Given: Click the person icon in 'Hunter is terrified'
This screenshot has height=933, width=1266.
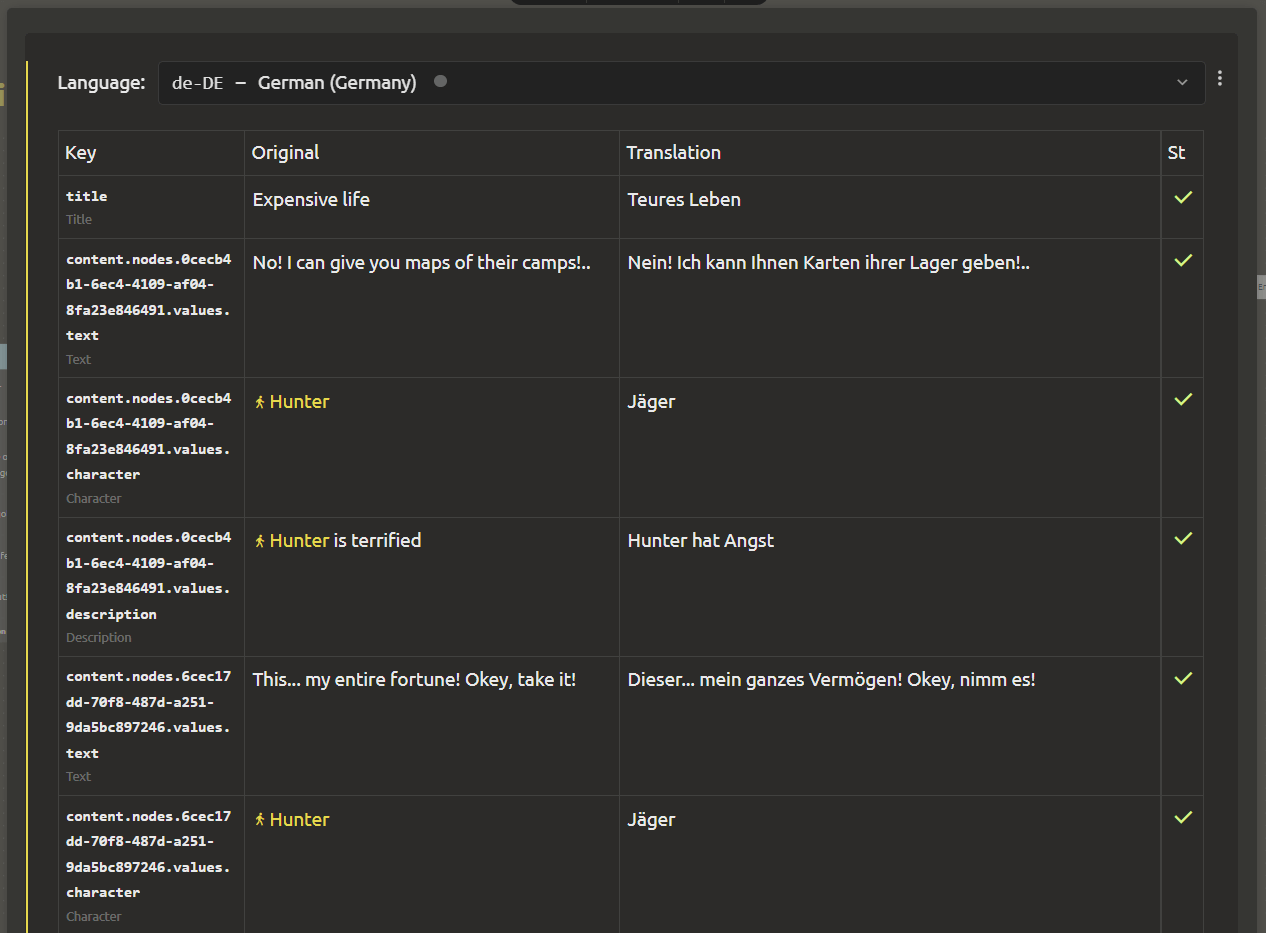Looking at the screenshot, I should tap(260, 541).
